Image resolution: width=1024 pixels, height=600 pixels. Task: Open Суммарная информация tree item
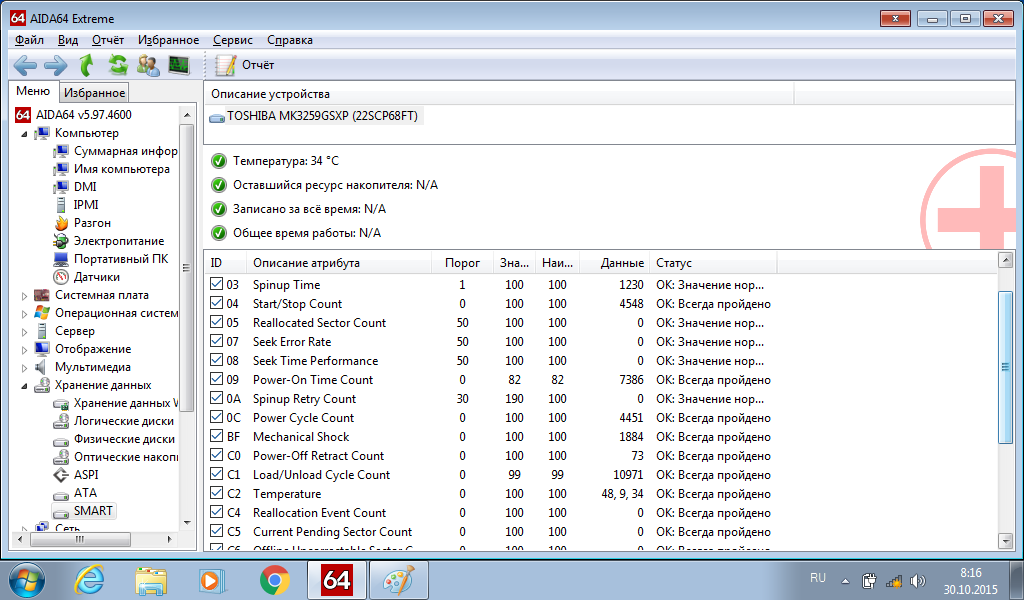[116, 151]
